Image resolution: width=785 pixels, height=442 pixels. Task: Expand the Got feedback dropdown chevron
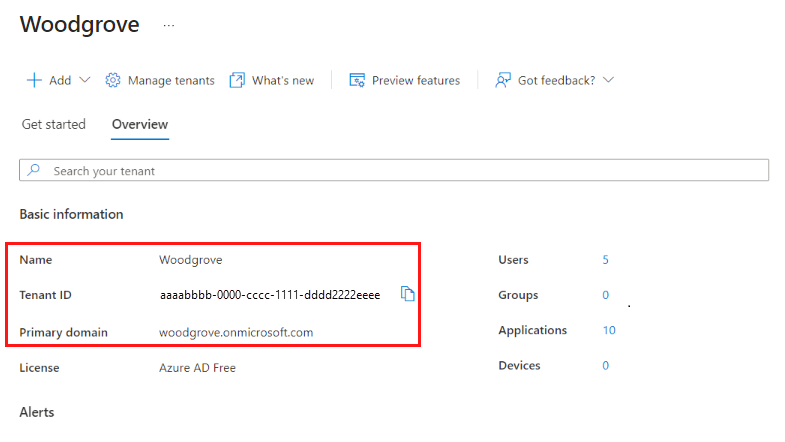pos(608,80)
